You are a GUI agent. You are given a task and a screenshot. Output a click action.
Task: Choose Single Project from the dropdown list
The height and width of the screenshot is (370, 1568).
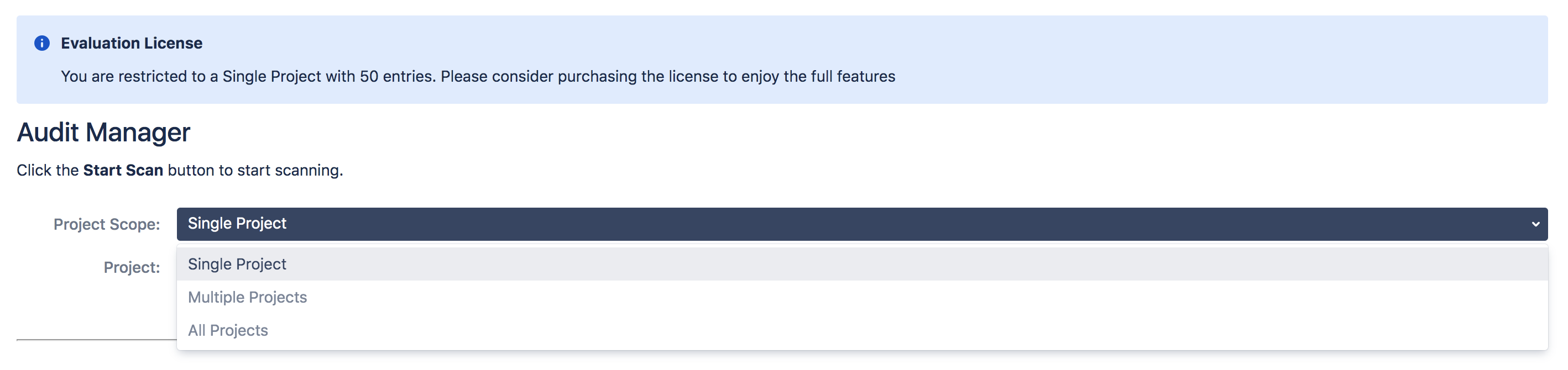point(237,265)
